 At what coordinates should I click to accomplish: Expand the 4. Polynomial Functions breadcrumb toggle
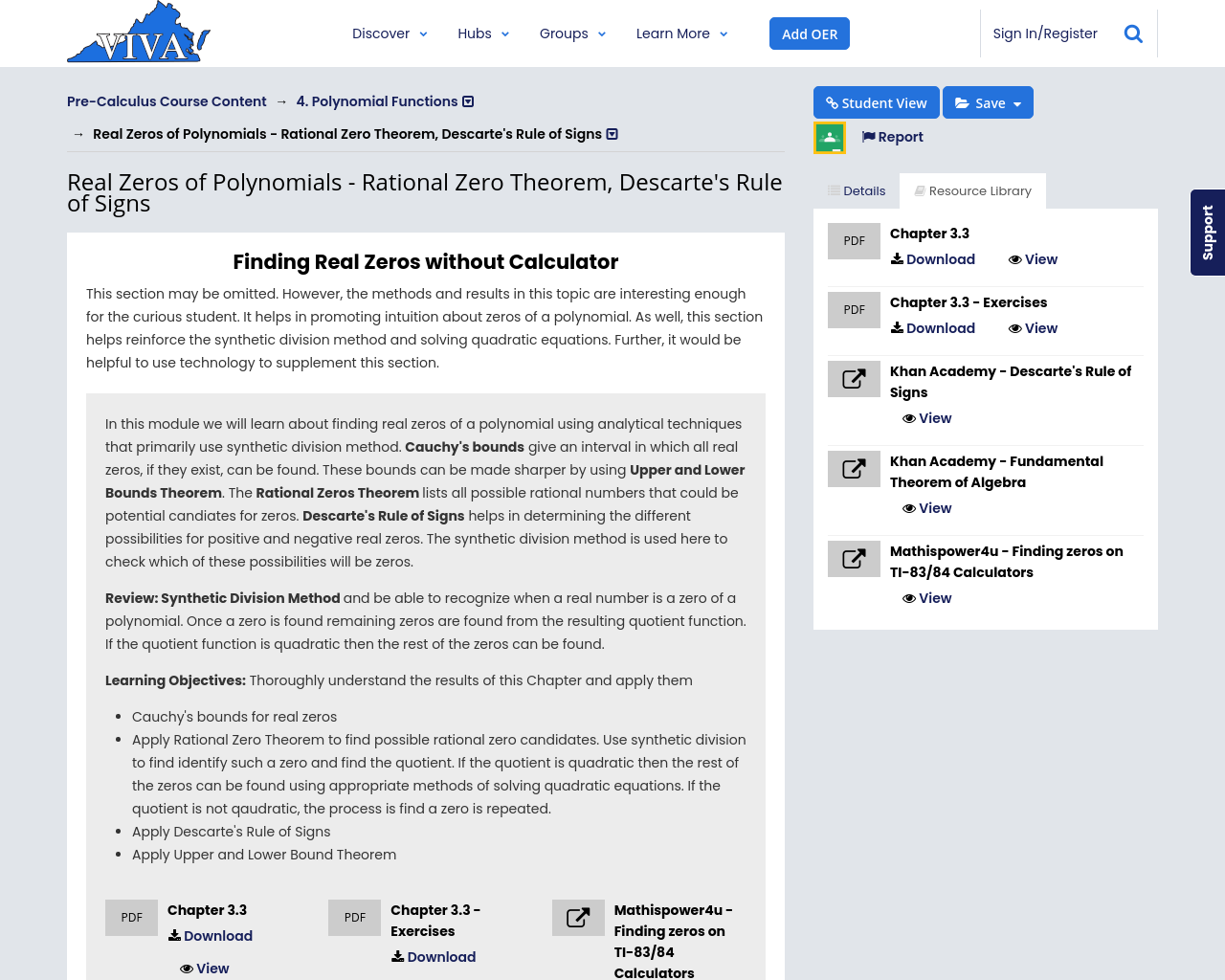pyautogui.click(x=468, y=101)
